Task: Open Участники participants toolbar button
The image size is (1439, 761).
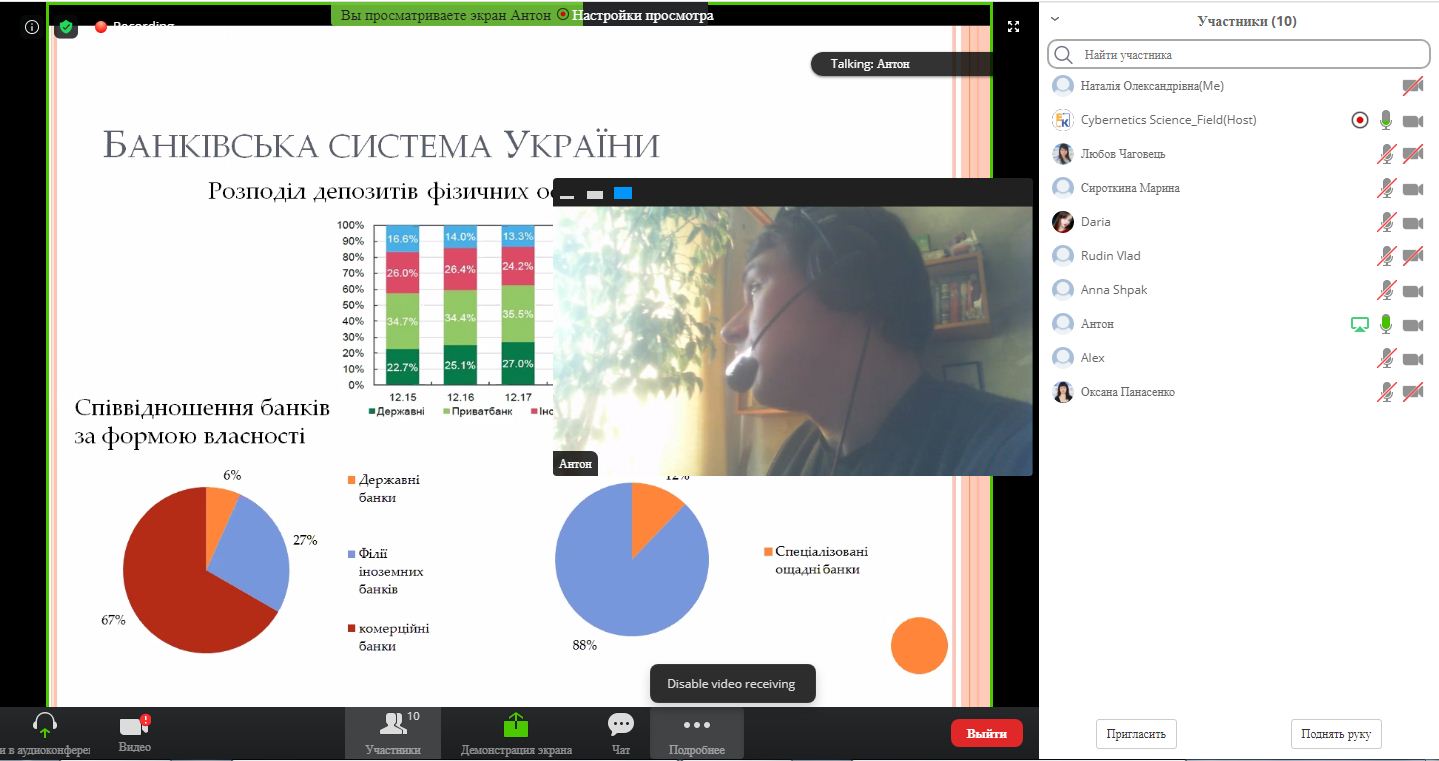Action: (393, 733)
